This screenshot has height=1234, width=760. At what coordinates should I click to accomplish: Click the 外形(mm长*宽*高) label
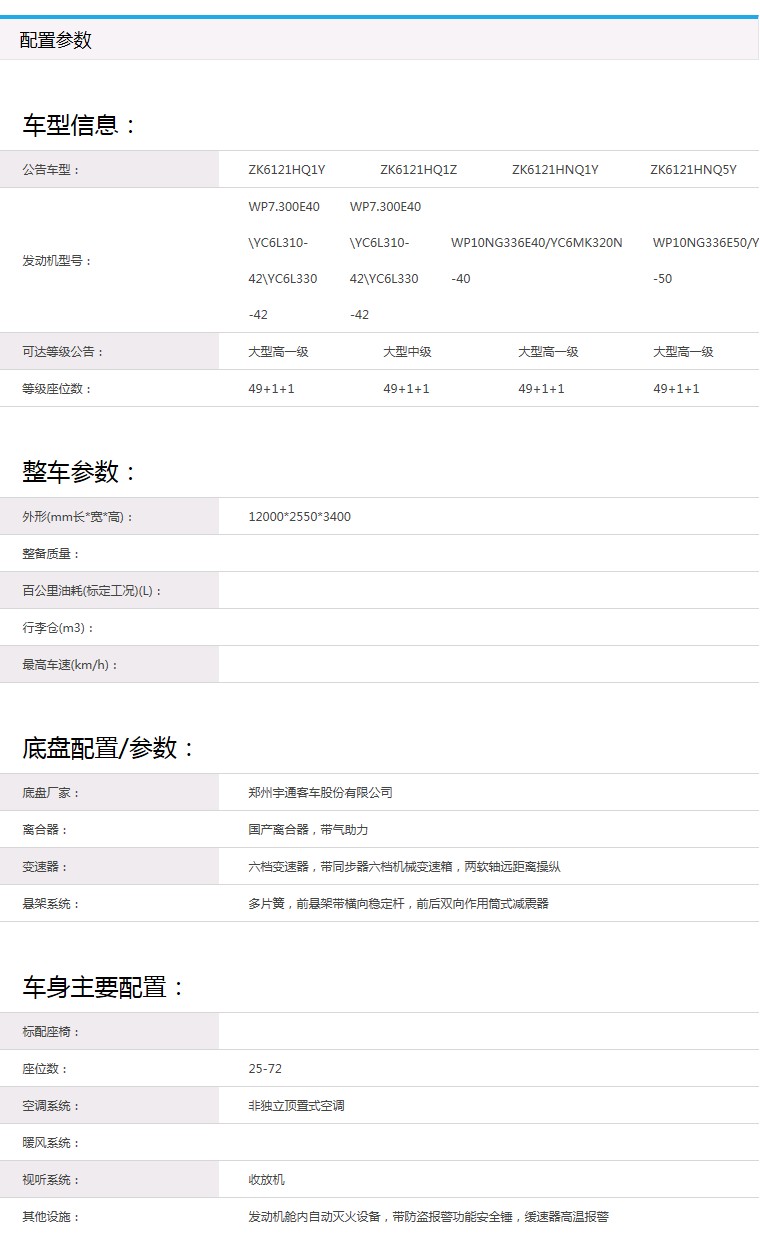[78, 517]
